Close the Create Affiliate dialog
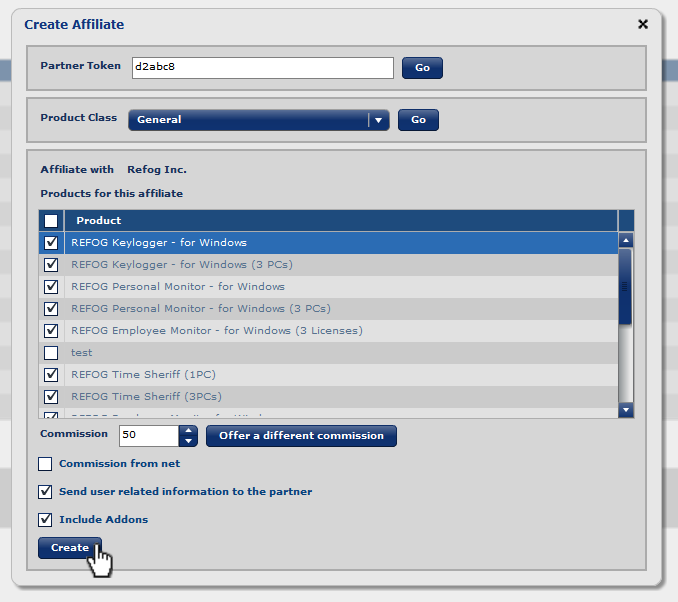Screen dimensions: 678x602 643,24
